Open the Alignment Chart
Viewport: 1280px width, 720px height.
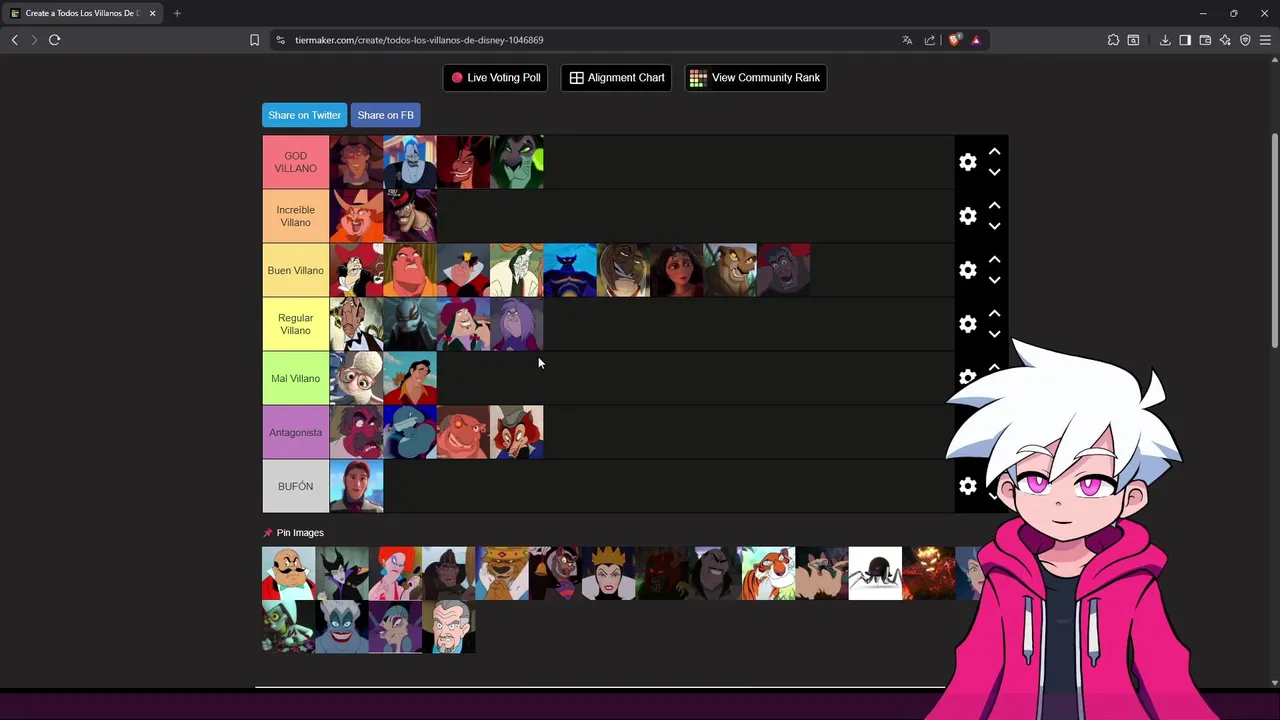coord(617,78)
